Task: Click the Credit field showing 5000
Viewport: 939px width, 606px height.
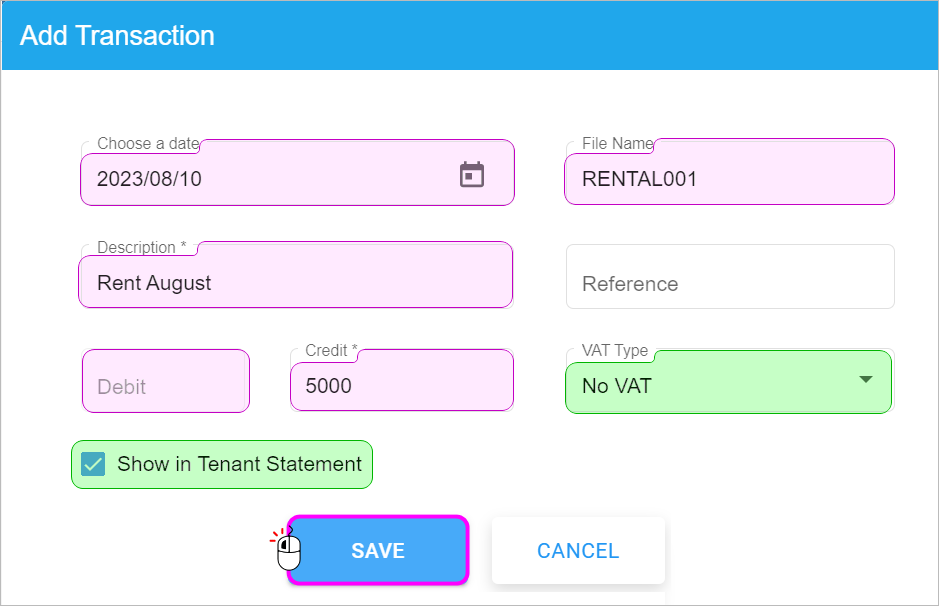Action: [x=401, y=386]
